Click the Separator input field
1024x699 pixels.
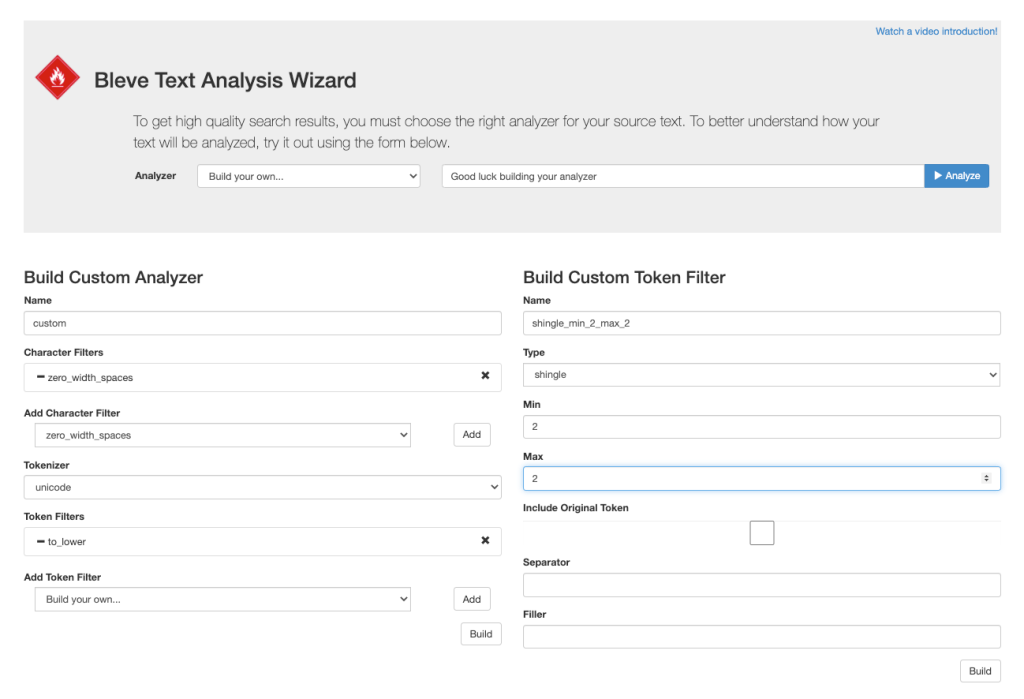(x=761, y=585)
